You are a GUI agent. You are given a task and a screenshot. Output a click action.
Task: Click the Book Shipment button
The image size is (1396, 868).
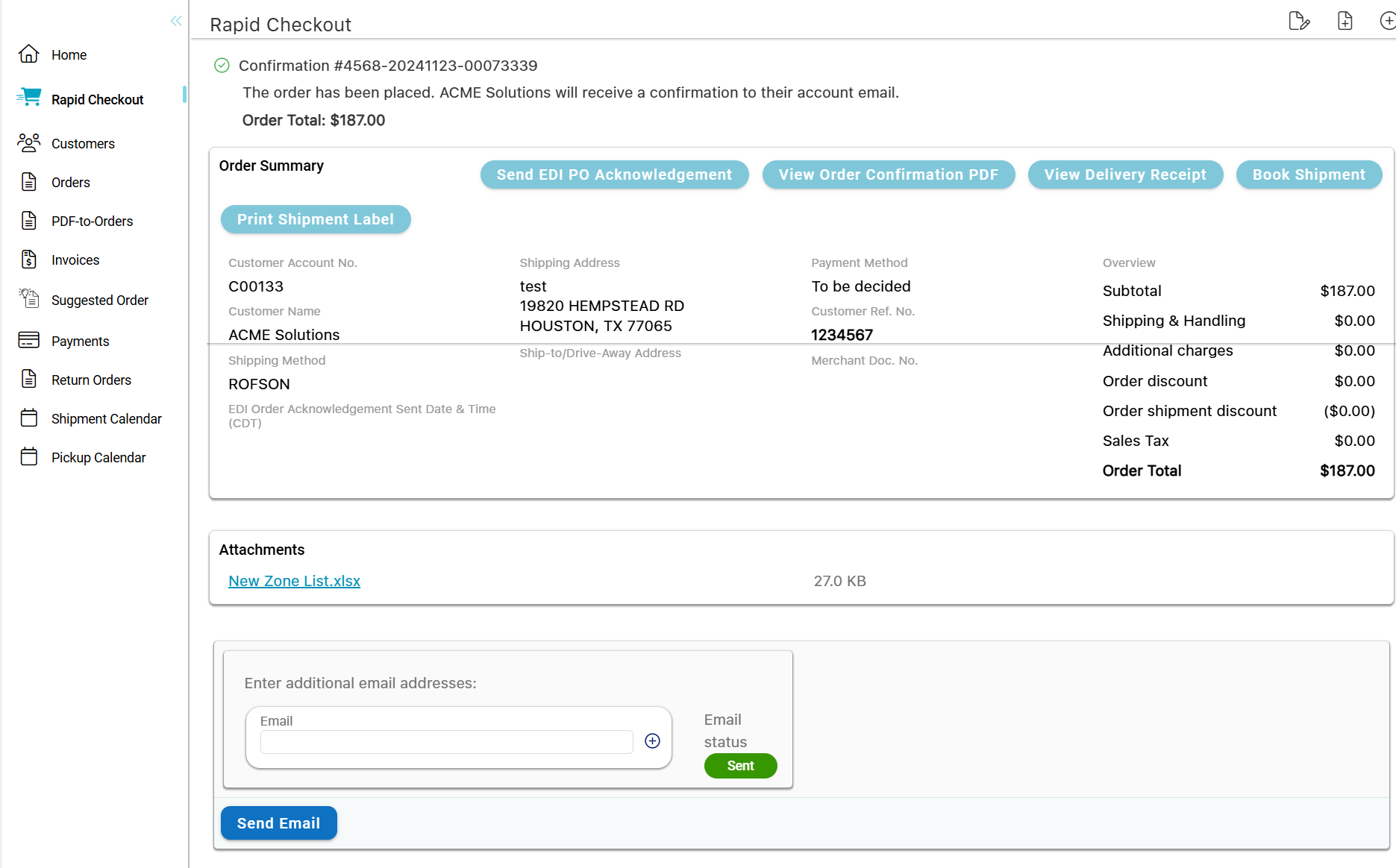tap(1308, 174)
